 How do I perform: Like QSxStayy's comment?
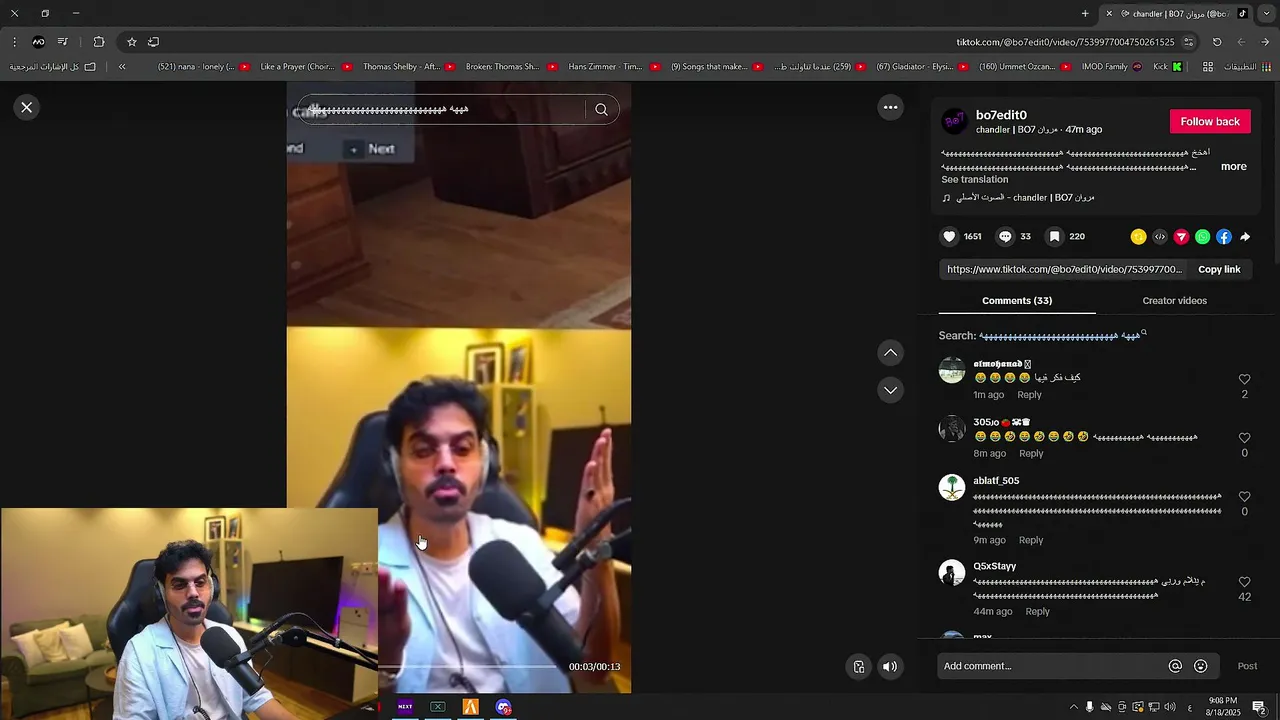coord(1244,582)
